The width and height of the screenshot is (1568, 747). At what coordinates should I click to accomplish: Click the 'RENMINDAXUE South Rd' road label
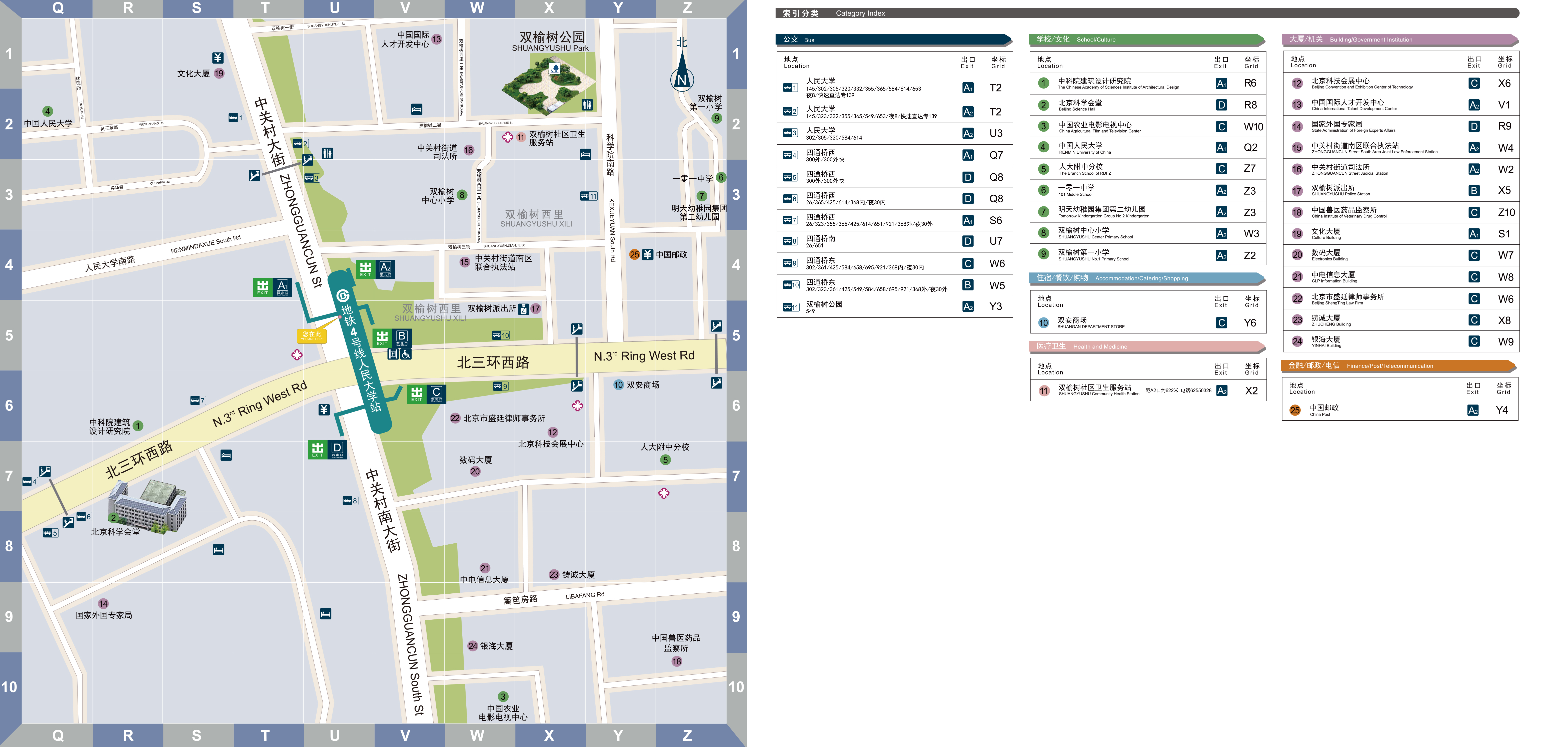click(206, 244)
